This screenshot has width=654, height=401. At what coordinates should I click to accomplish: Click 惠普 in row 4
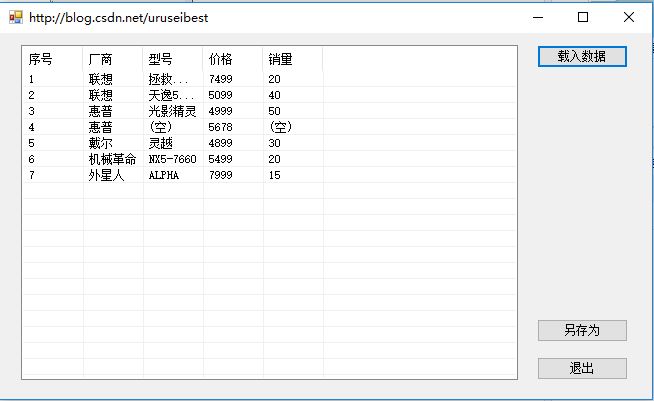101,127
